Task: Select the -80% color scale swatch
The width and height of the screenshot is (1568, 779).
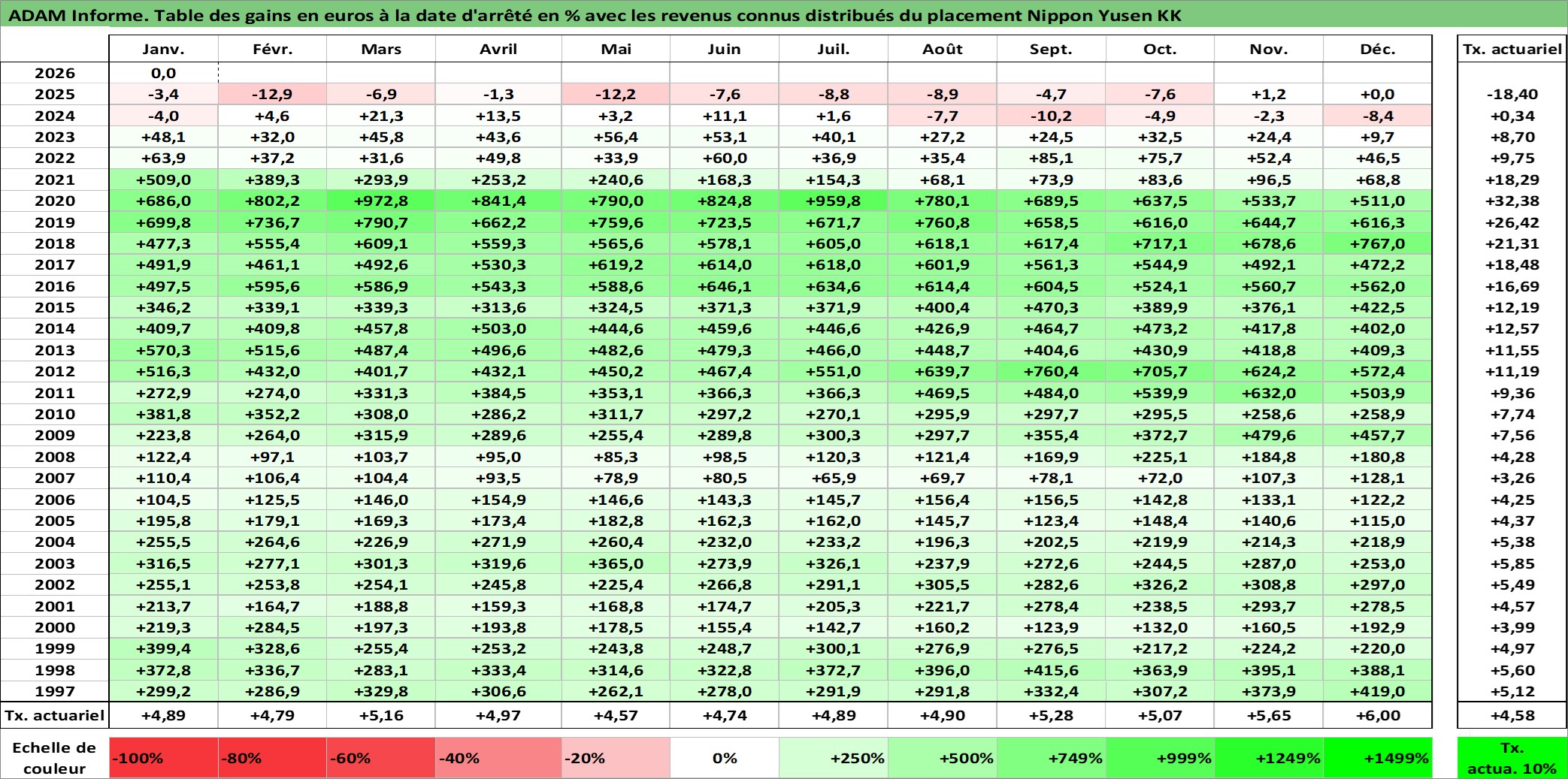Action: 272,758
